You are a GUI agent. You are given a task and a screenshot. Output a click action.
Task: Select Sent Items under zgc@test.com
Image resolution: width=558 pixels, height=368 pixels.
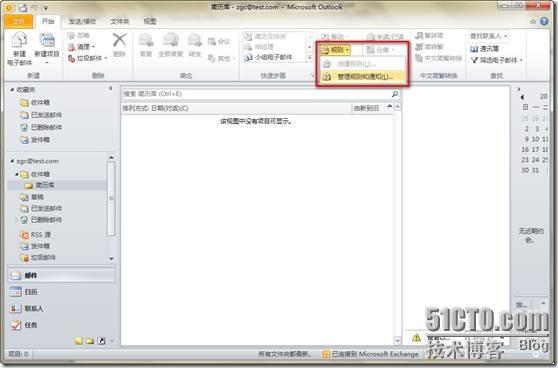[41, 208]
